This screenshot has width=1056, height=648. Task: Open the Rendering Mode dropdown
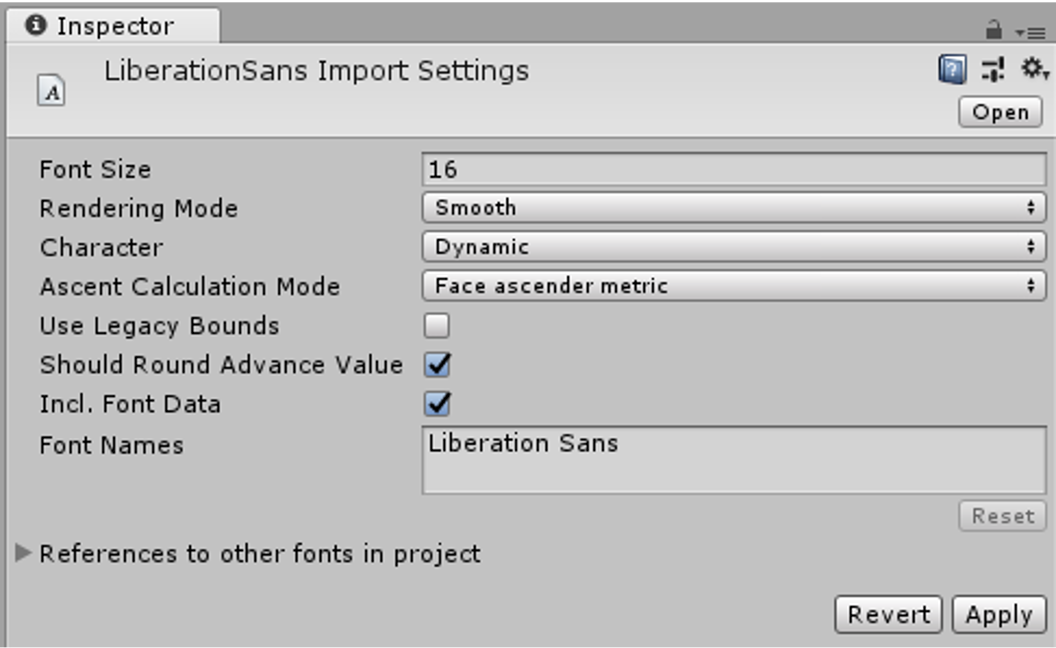click(734, 208)
